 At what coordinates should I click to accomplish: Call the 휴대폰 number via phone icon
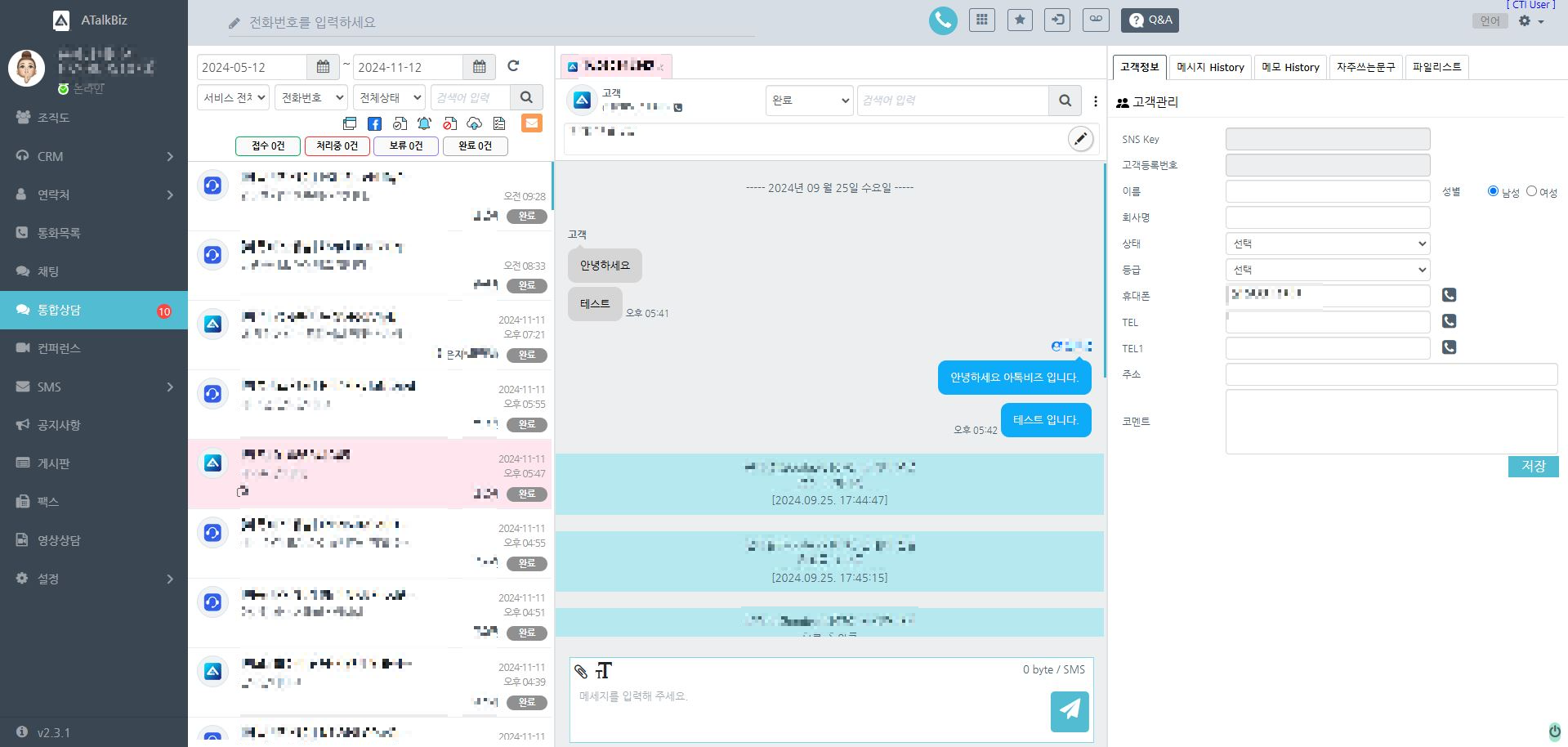(1449, 295)
